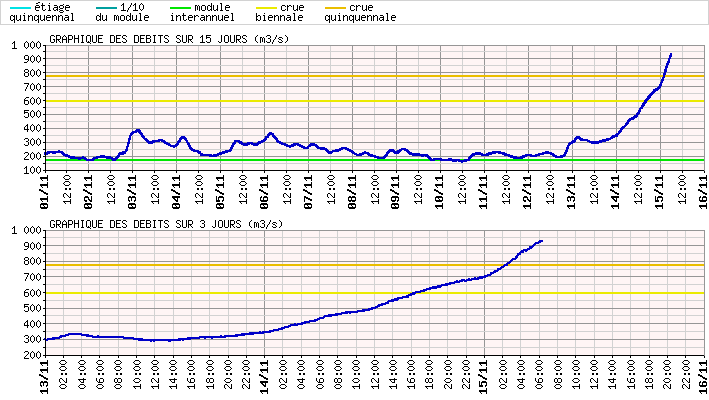Click the 09/11 date on the 15-day chart
709x400 pixels.
396,193
